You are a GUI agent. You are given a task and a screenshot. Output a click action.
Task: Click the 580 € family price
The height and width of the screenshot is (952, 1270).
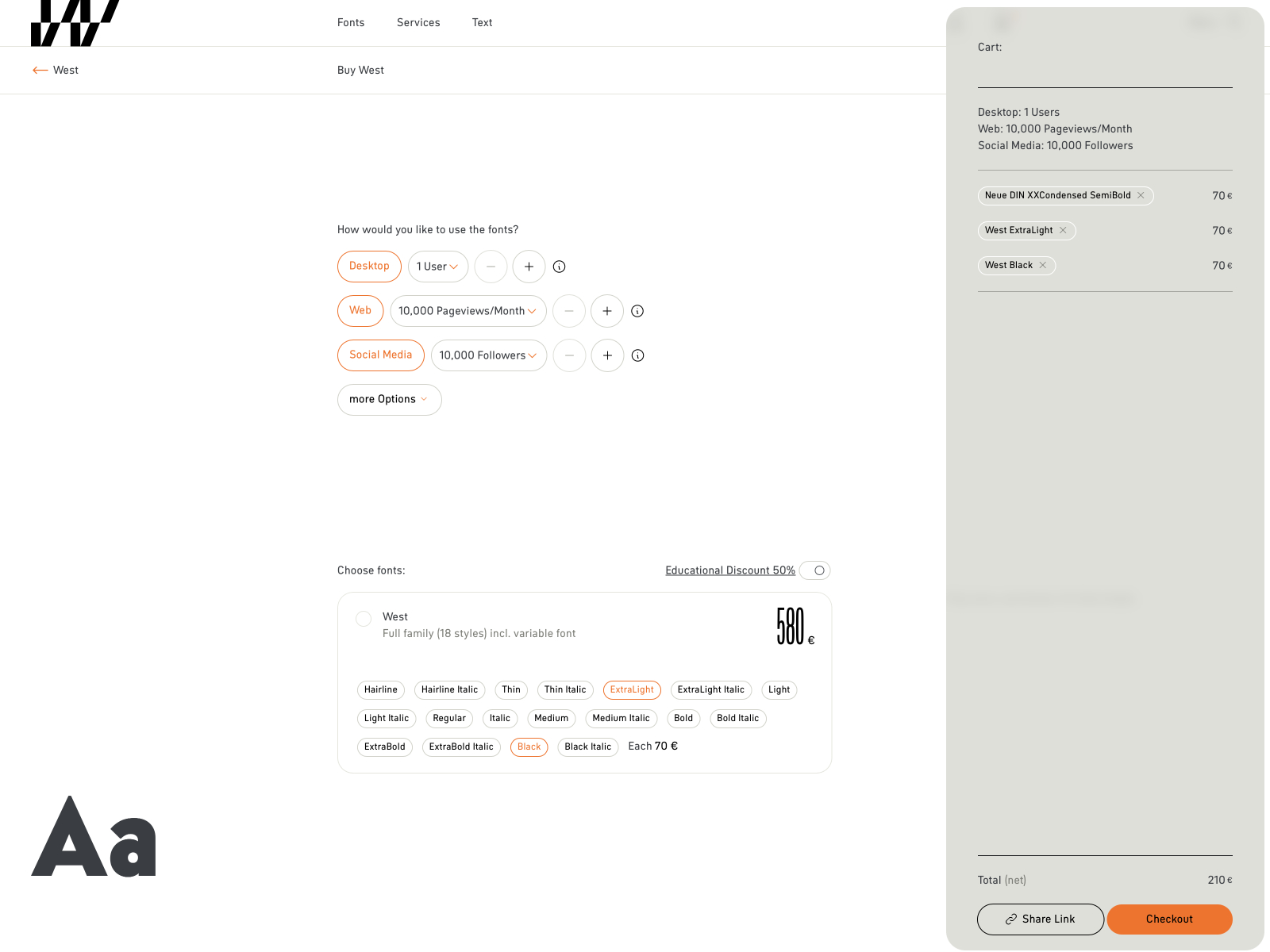795,627
